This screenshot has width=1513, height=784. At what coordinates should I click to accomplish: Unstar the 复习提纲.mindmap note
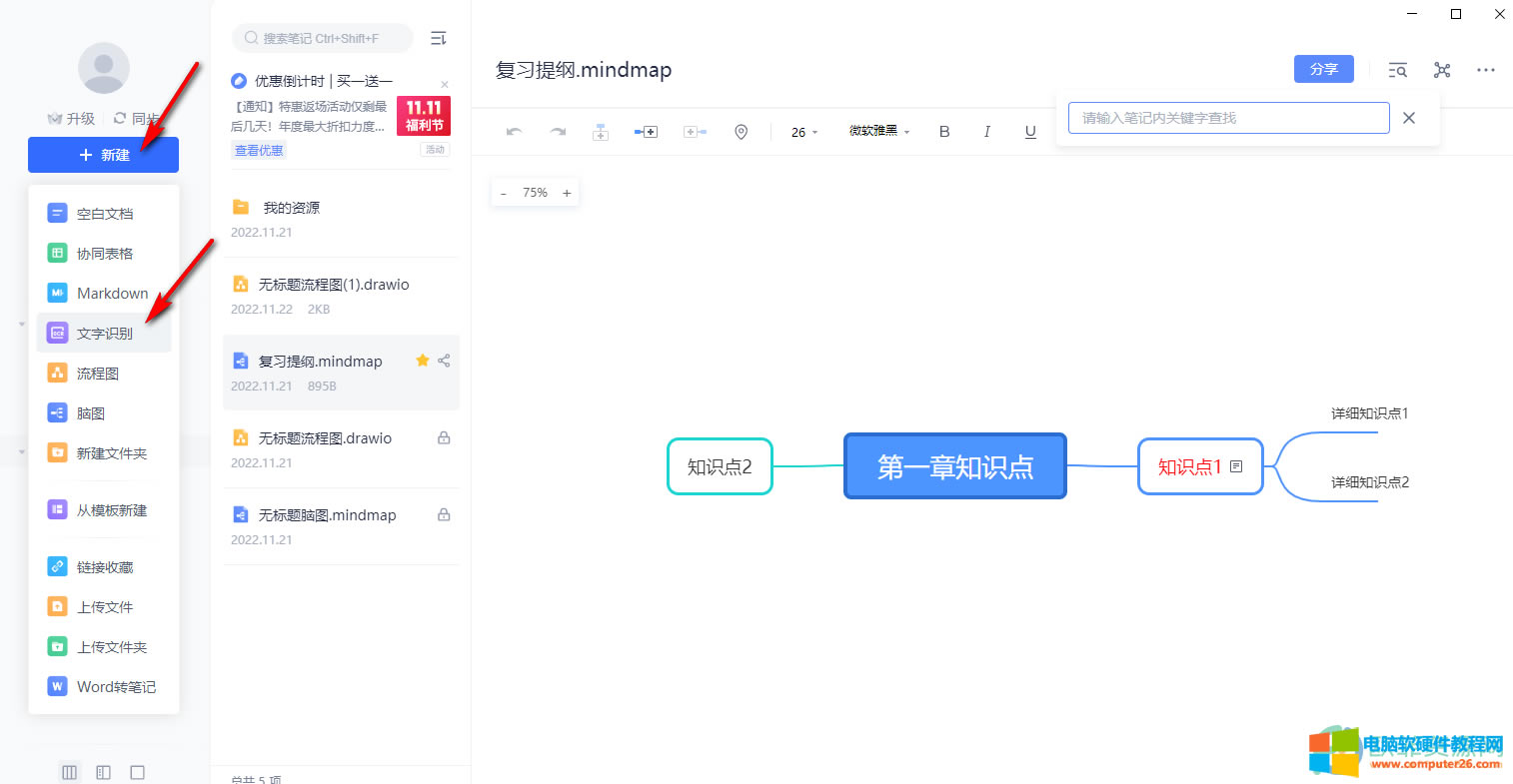[x=422, y=361]
